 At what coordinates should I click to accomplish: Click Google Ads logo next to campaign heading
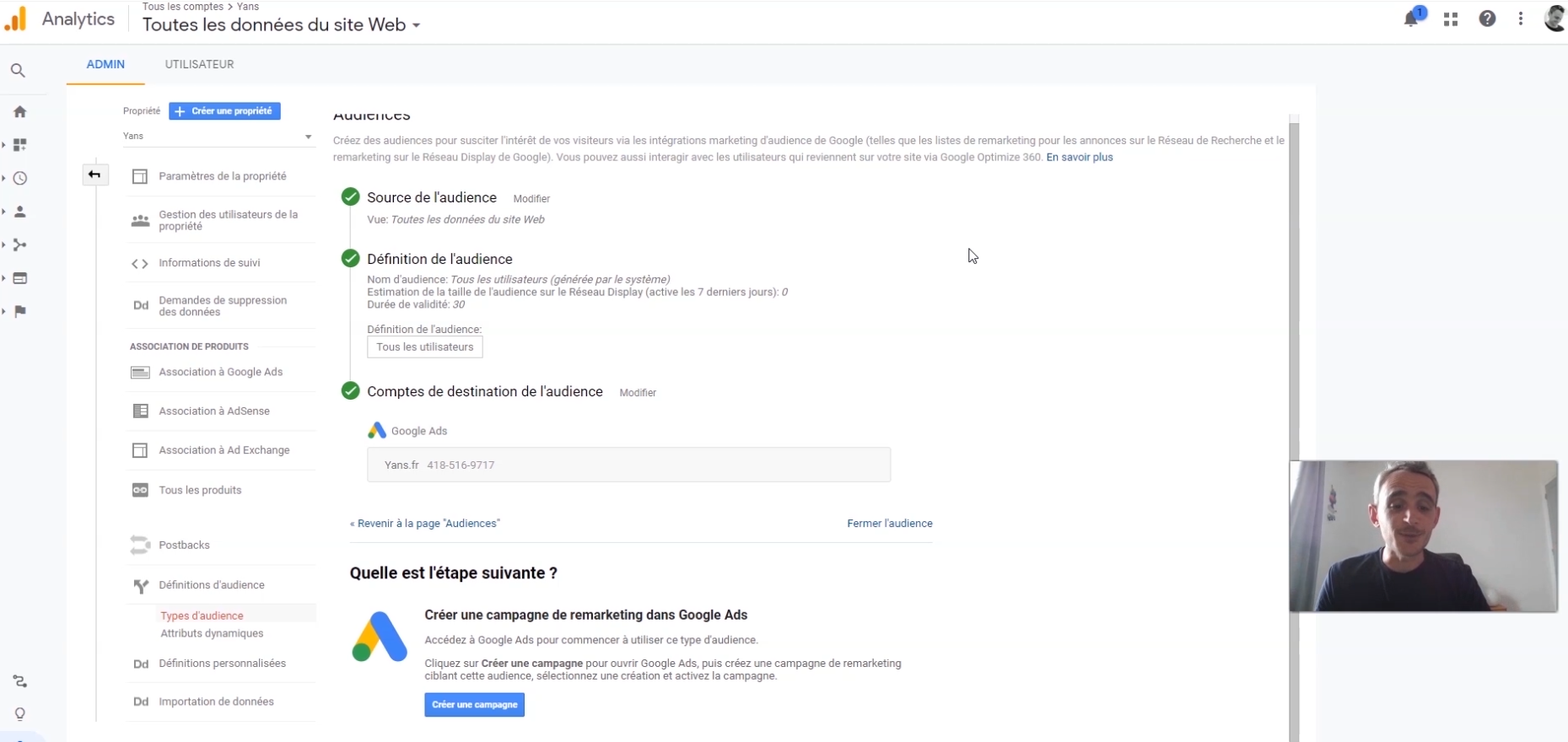(380, 637)
